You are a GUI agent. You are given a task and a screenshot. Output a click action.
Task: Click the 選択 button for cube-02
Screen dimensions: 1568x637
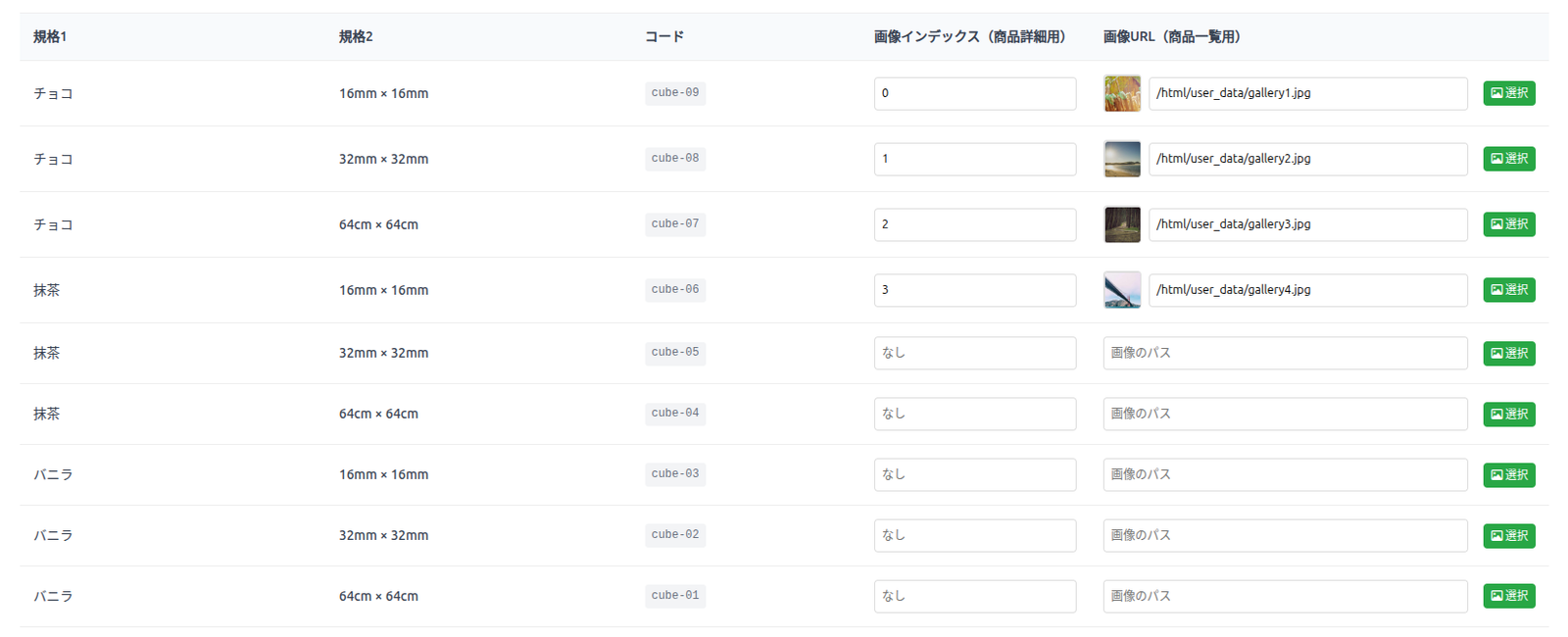[1509, 536]
